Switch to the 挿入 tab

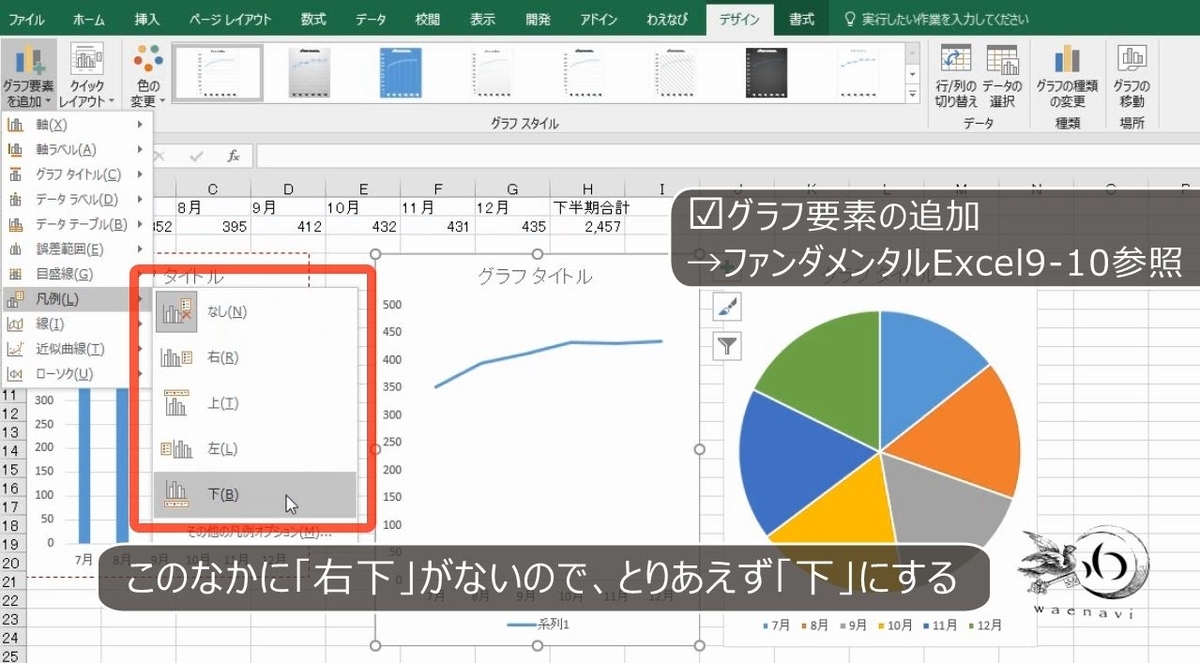pyautogui.click(x=146, y=19)
